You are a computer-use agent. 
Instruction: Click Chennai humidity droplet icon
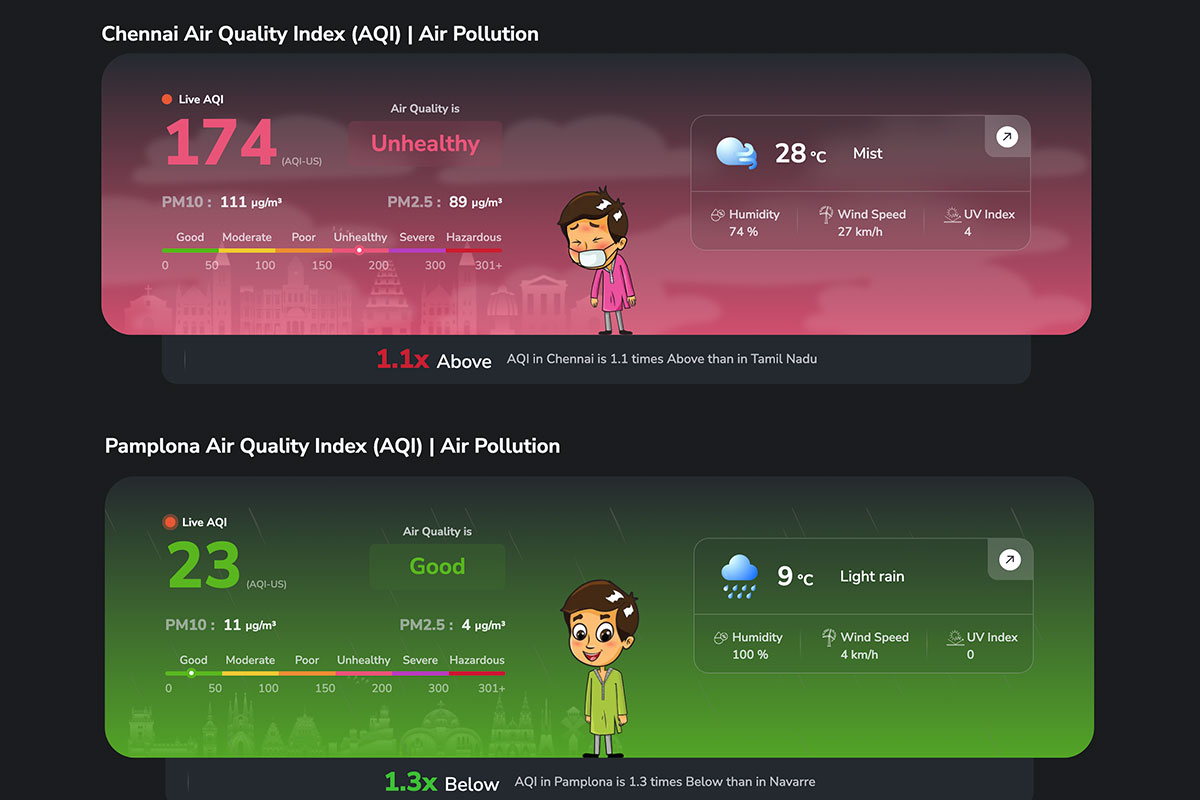coord(717,215)
